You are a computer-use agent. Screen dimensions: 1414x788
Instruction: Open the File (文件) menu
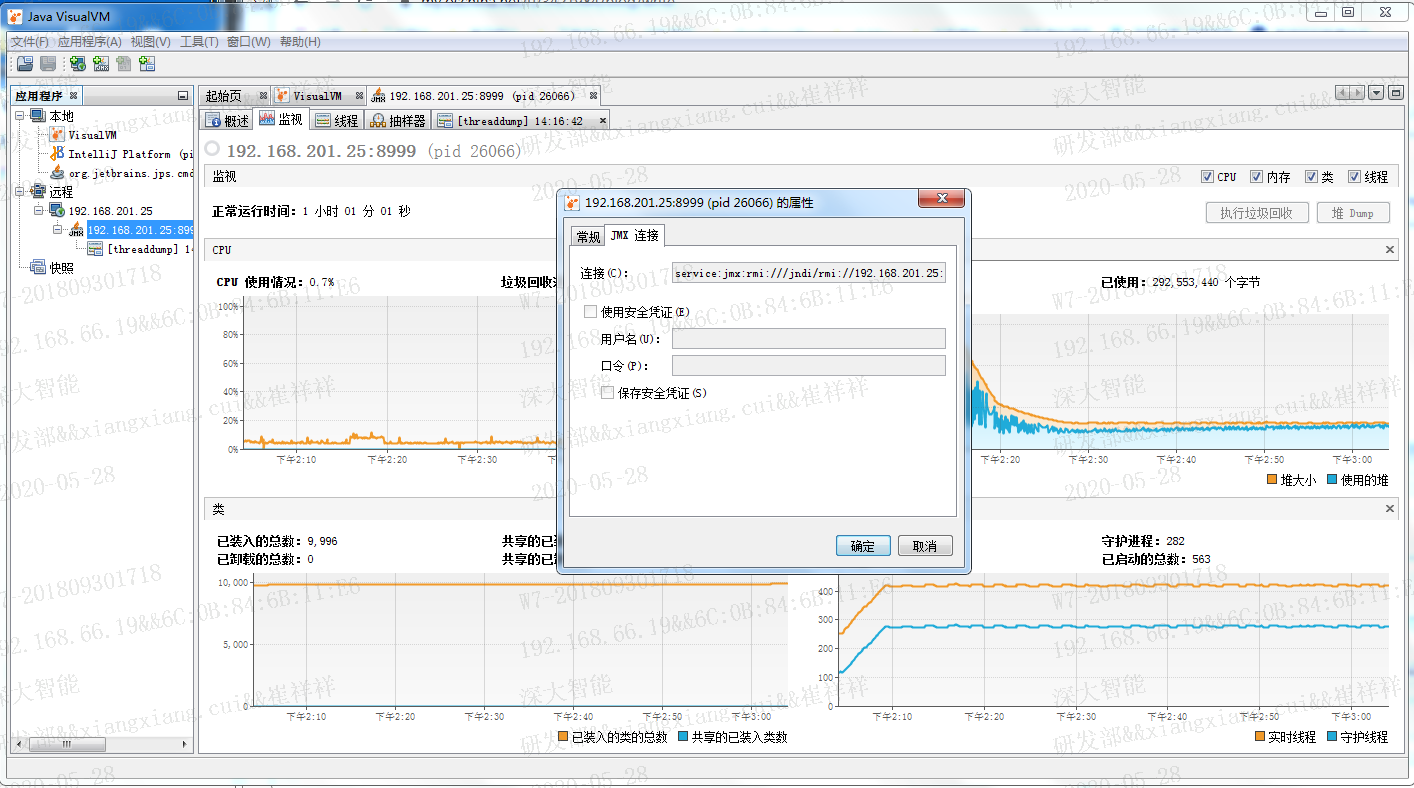[29, 42]
